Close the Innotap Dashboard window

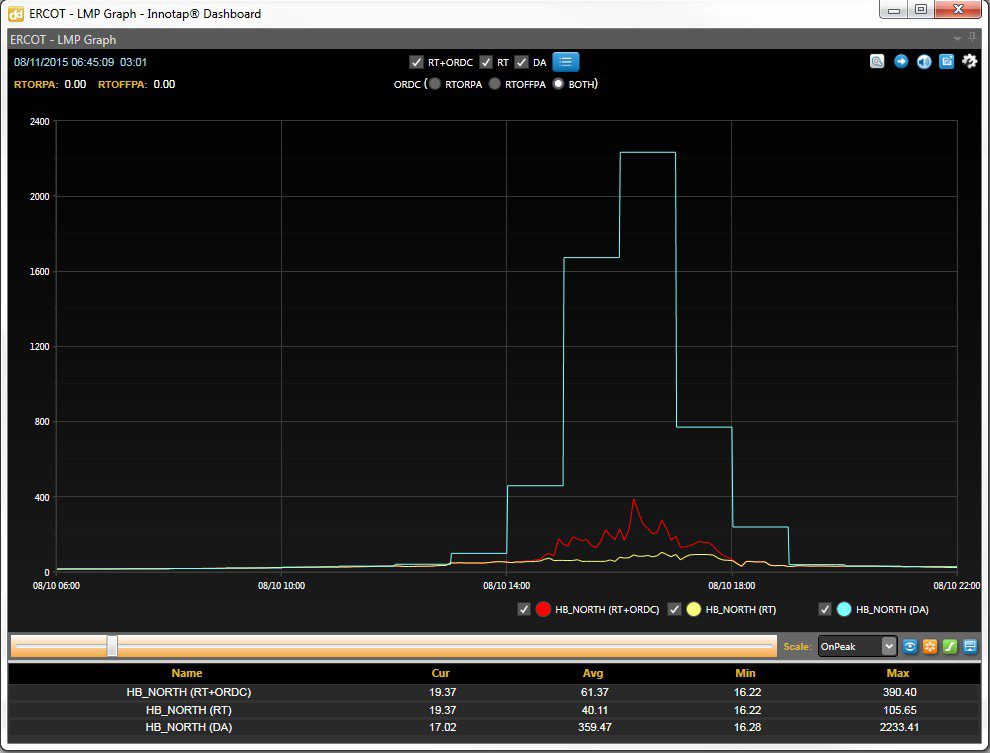(958, 9)
